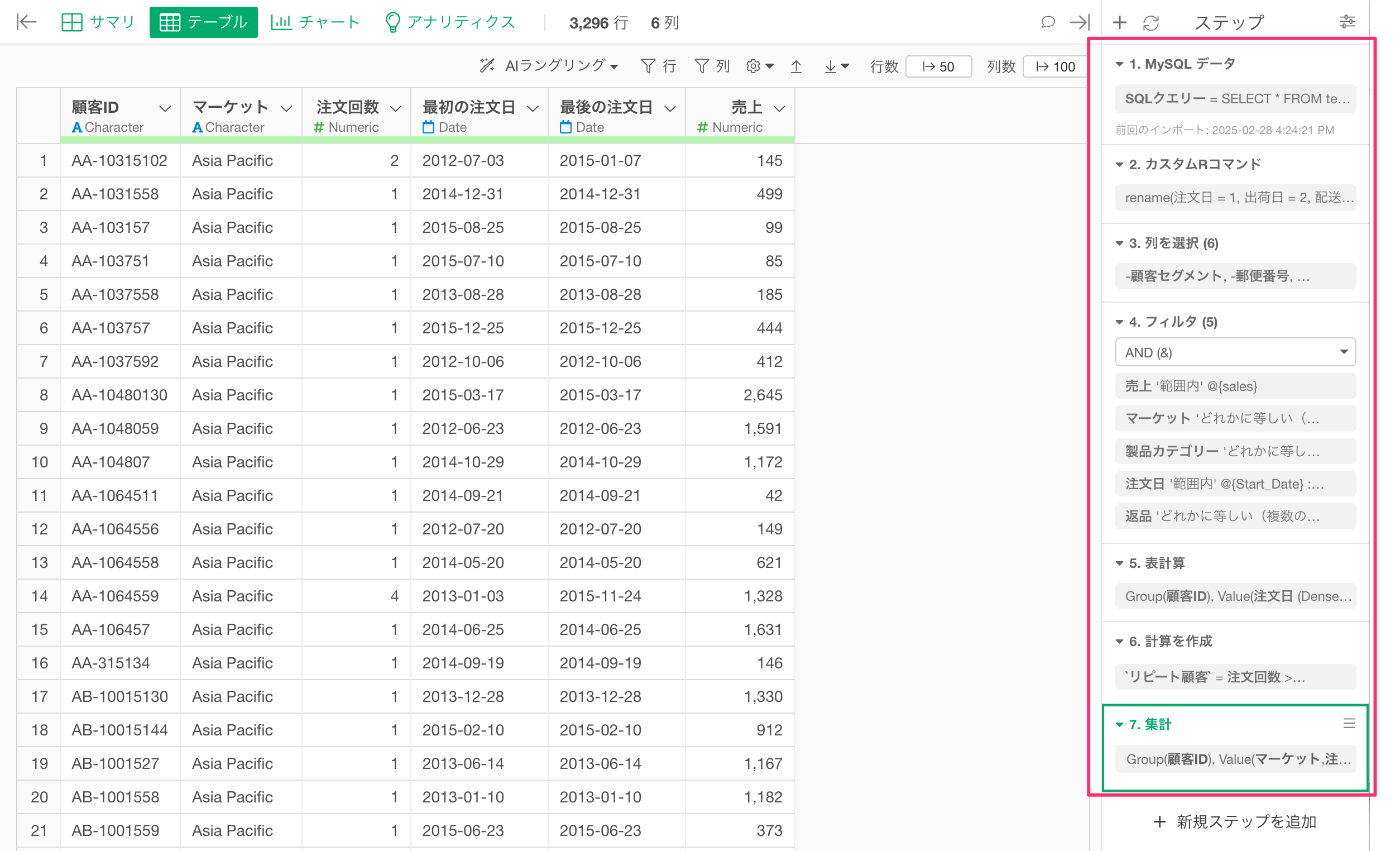Open the 顧客ID column header menu
The height and width of the screenshot is (851, 1400).
click(165, 108)
